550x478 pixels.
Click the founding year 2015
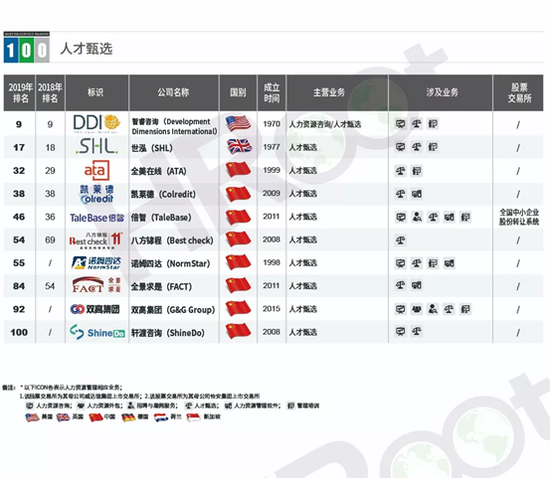pyautogui.click(x=271, y=309)
